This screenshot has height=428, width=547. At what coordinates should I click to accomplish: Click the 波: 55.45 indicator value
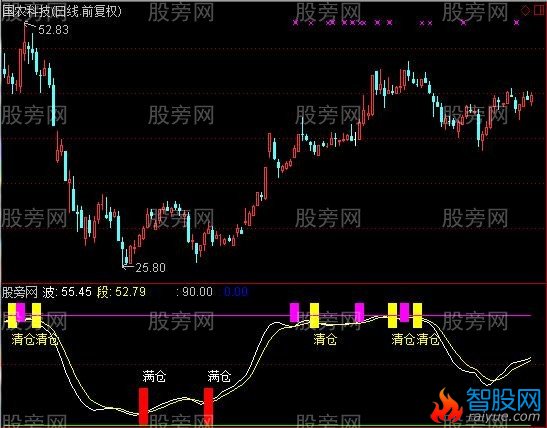pos(67,292)
